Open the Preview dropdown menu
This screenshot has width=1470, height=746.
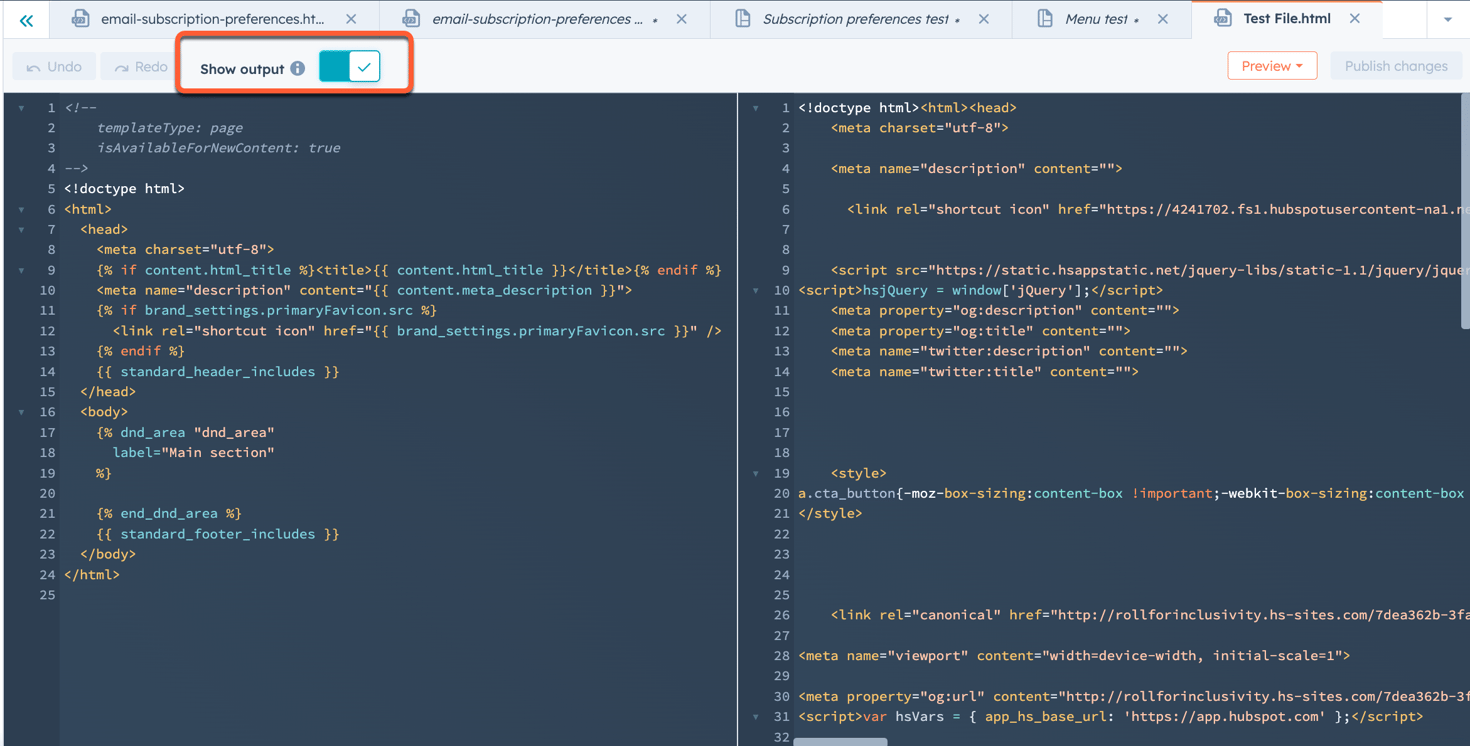[x=1272, y=65]
